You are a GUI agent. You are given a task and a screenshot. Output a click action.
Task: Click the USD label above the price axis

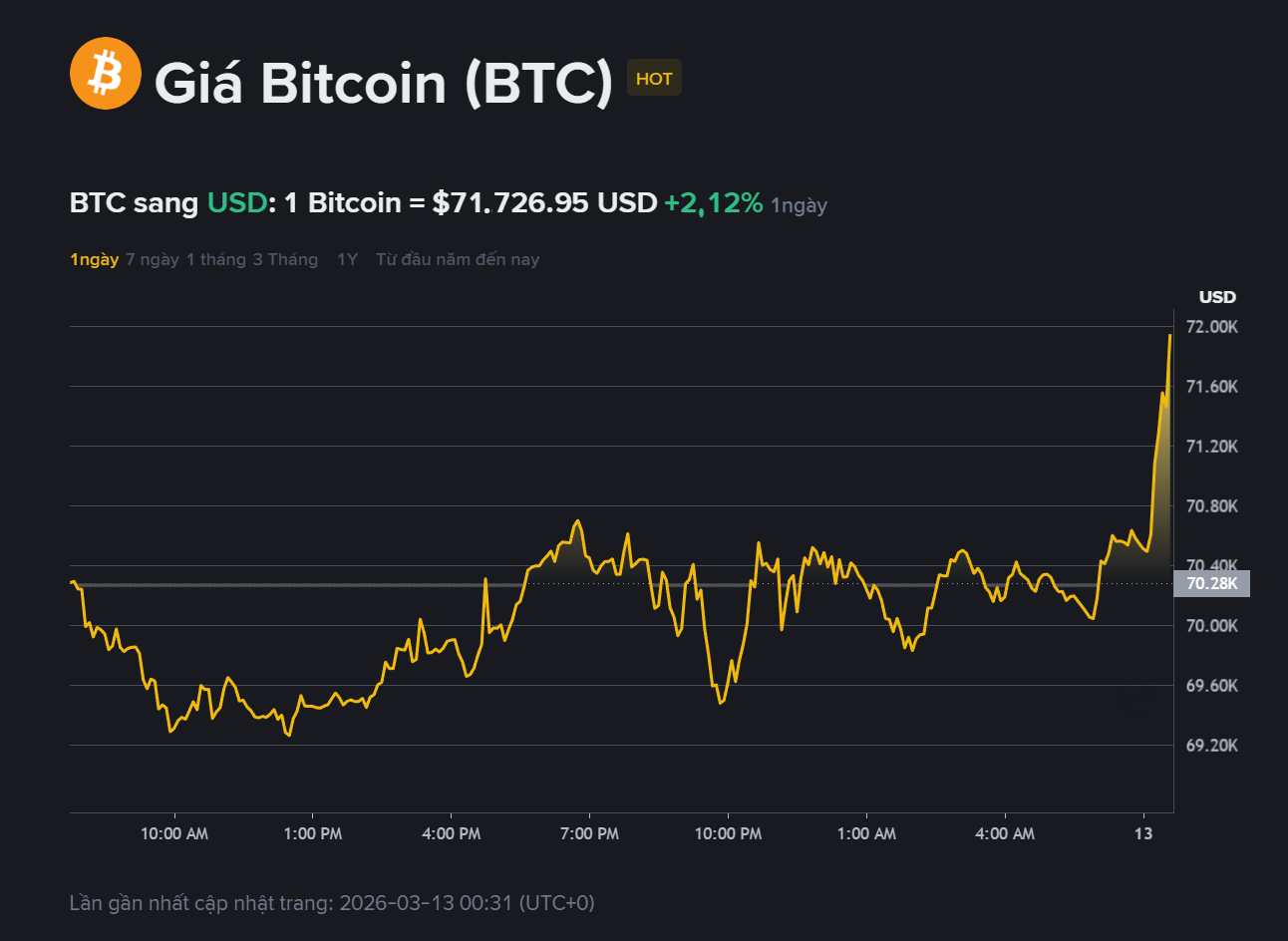[1215, 297]
